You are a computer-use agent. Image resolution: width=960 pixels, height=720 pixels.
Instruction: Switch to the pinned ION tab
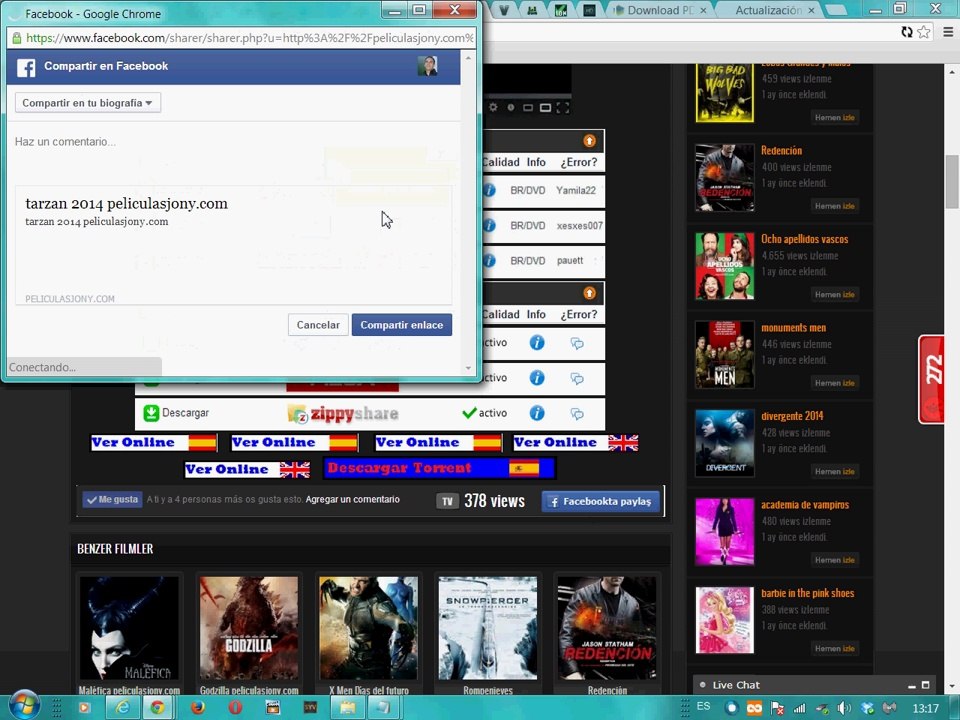click(x=560, y=10)
